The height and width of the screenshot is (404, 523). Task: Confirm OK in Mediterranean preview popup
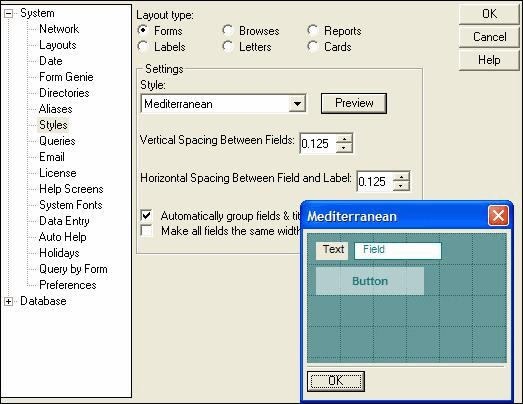click(336, 381)
